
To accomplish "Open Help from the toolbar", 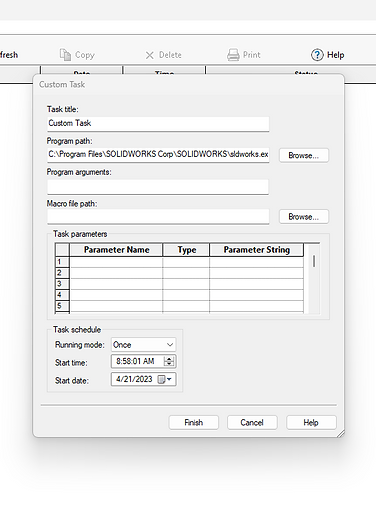I will 327,55.
